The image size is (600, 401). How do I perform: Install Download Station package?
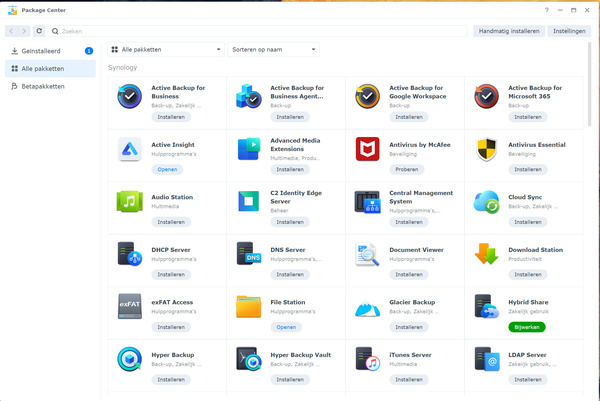528,274
